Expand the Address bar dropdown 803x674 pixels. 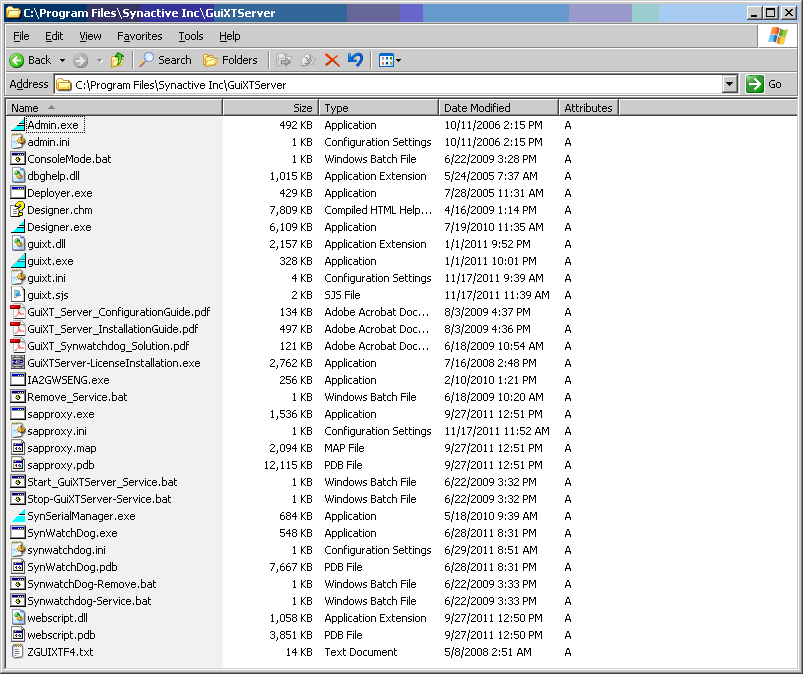tap(730, 84)
